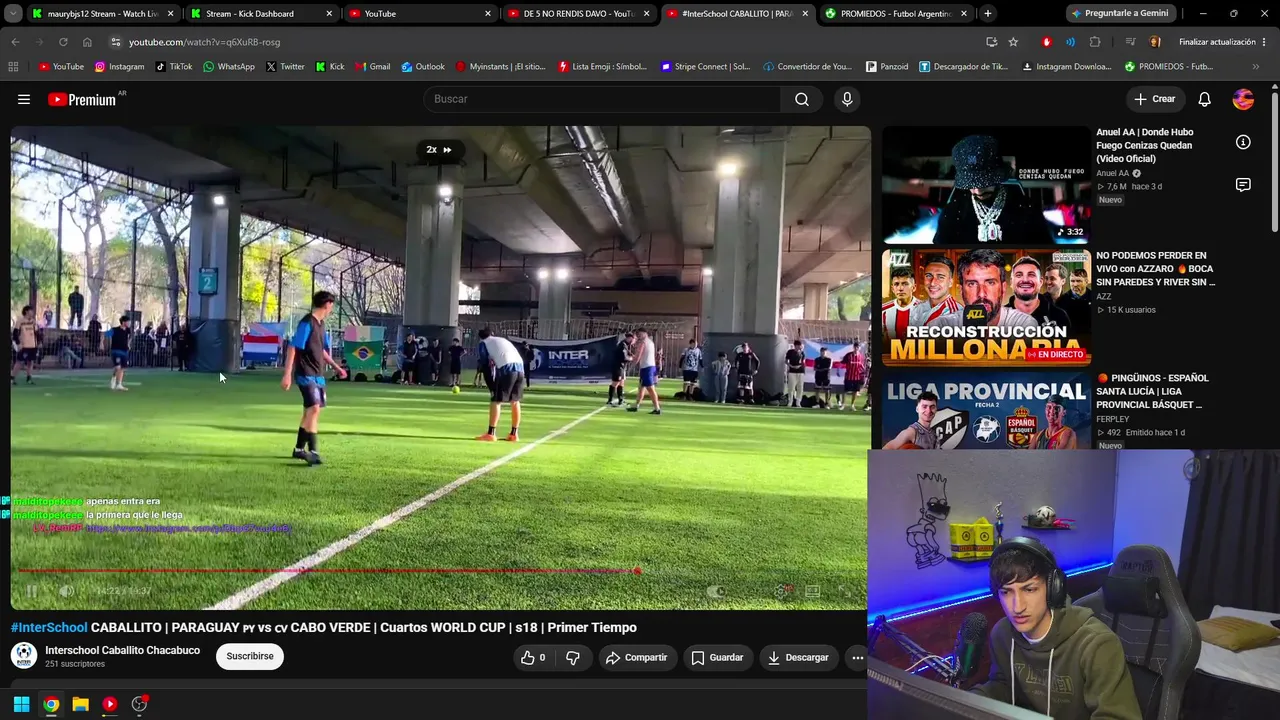
Task: Open the Panzoid bookmark
Action: (x=886, y=67)
